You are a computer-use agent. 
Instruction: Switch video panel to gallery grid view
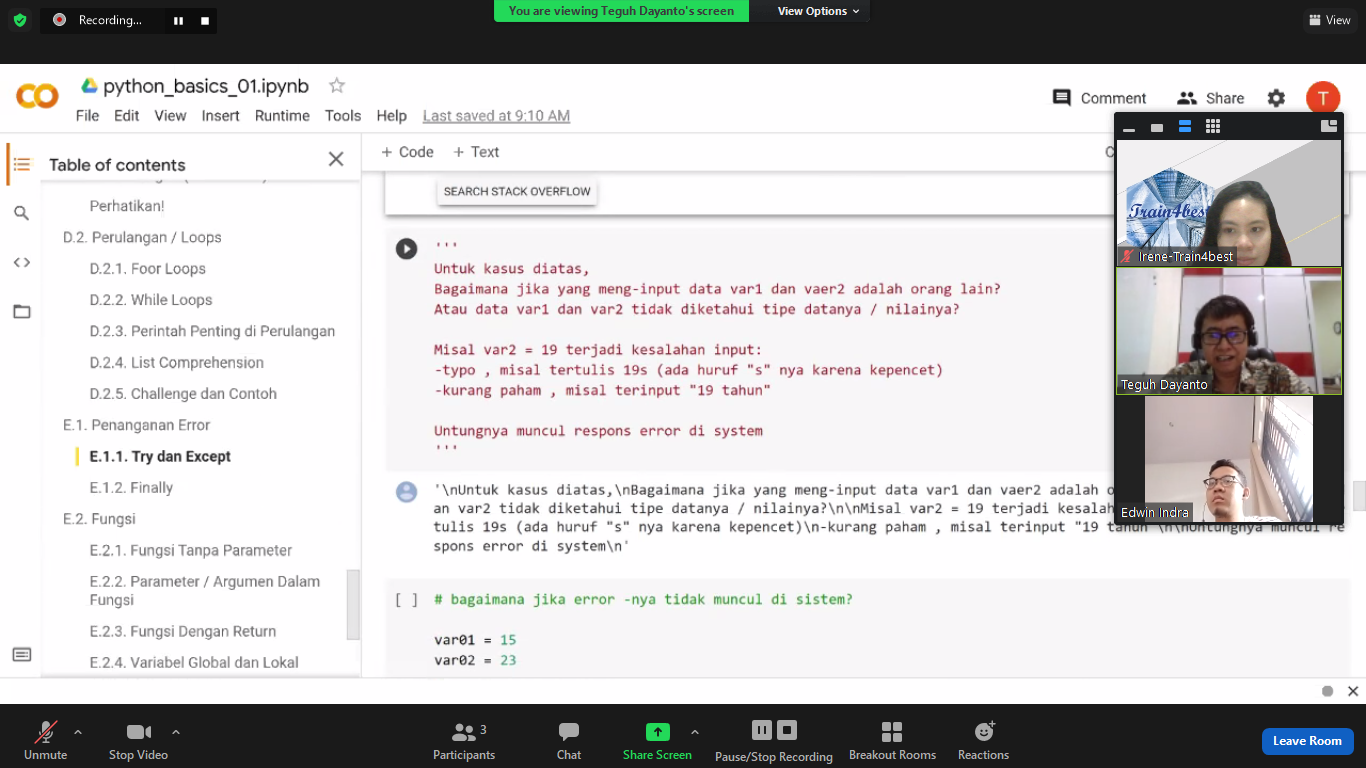tap(1213, 127)
